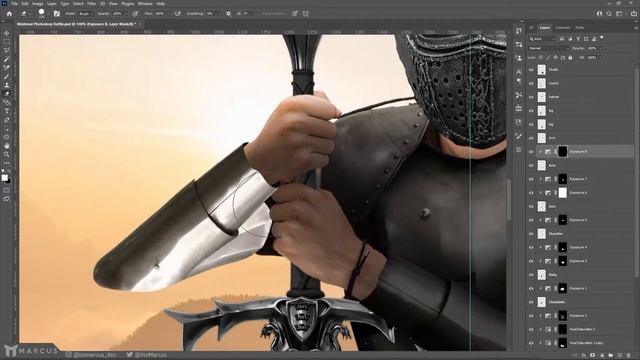Viewport: 640px width, 360px height.
Task: Click the Exposure 3 layer mask thumbnail
Action: point(562,261)
